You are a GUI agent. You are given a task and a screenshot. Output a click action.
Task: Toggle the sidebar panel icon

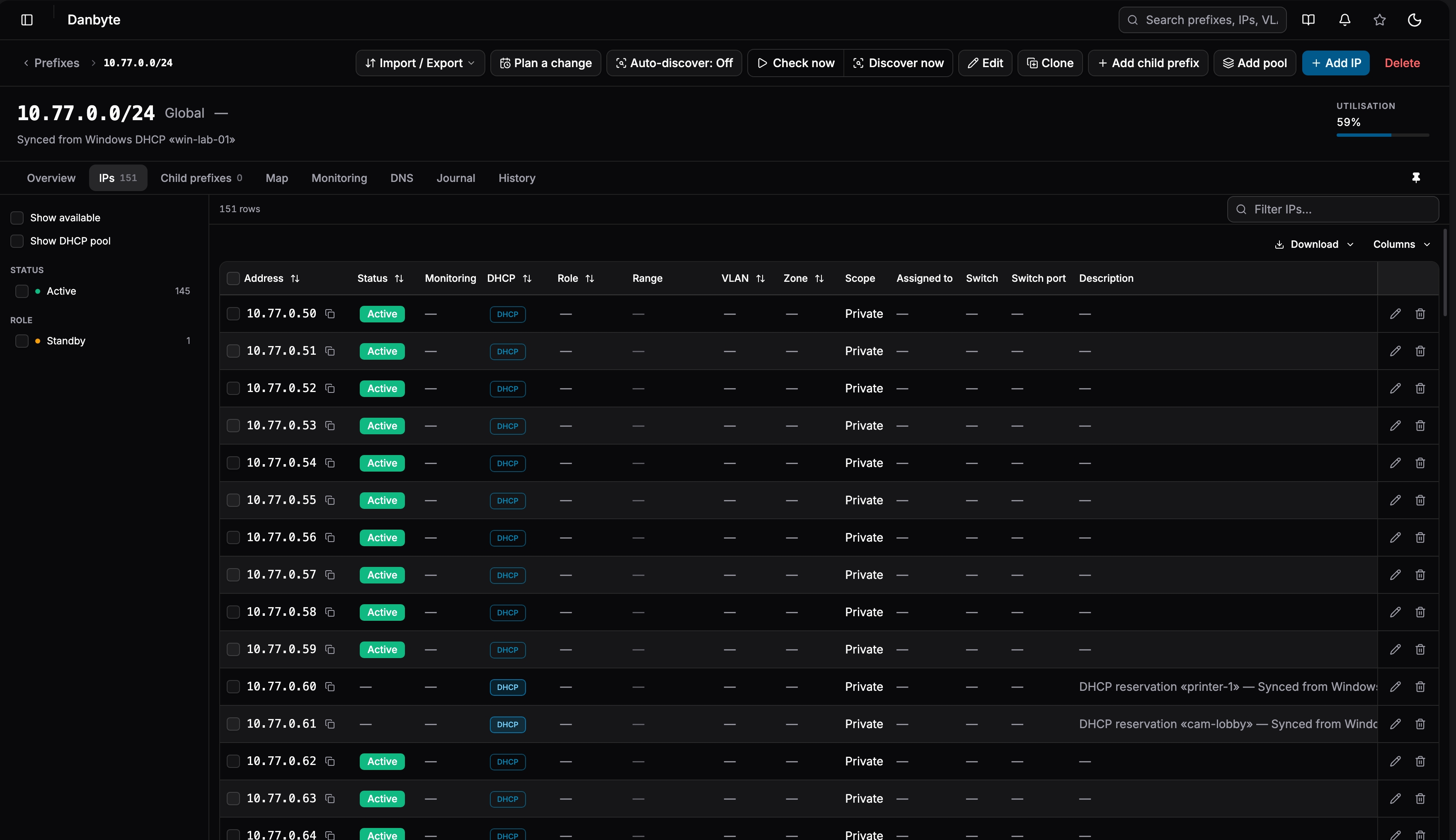tap(27, 19)
